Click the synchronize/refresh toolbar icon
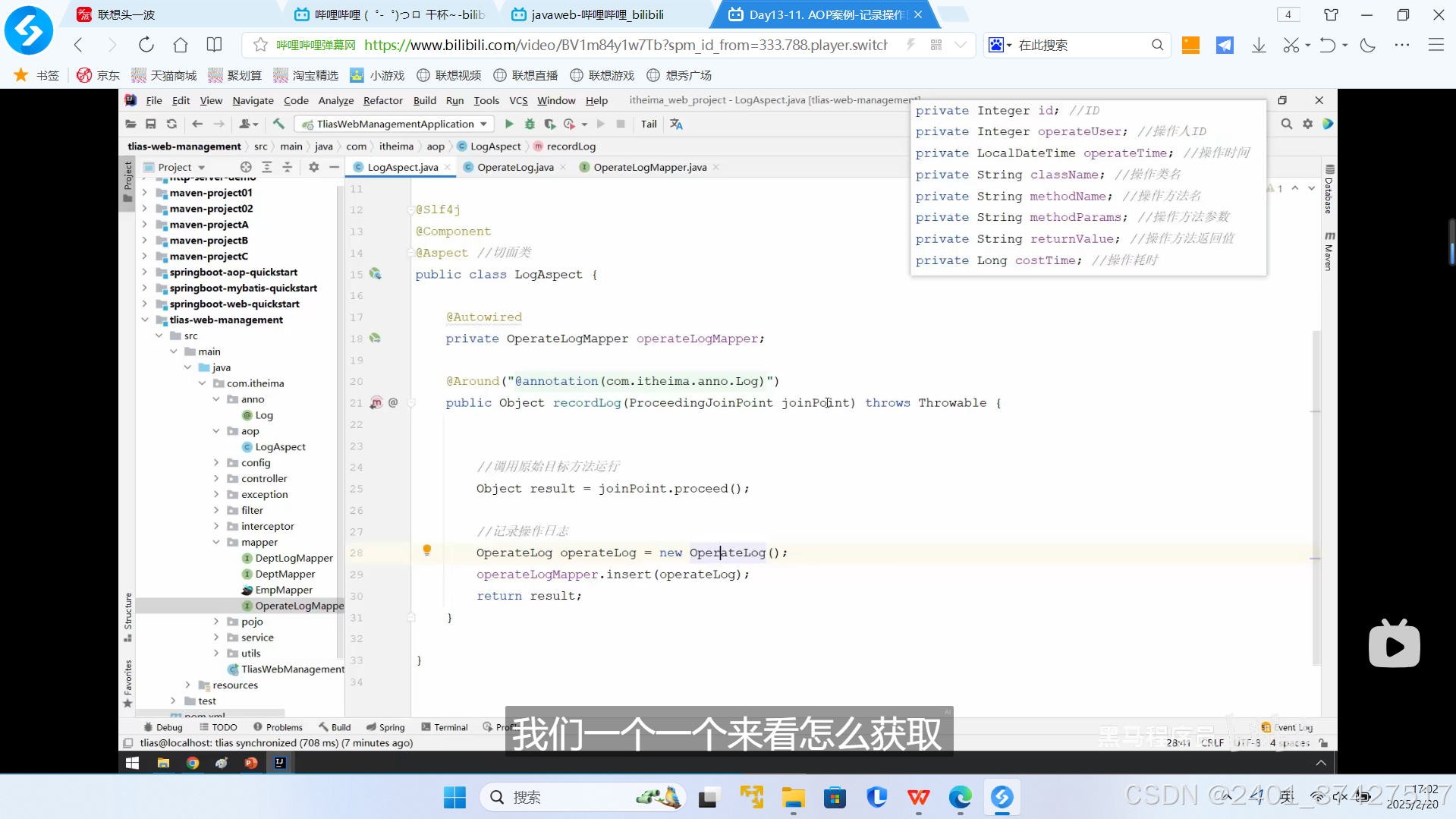1456x819 pixels. 172,124
